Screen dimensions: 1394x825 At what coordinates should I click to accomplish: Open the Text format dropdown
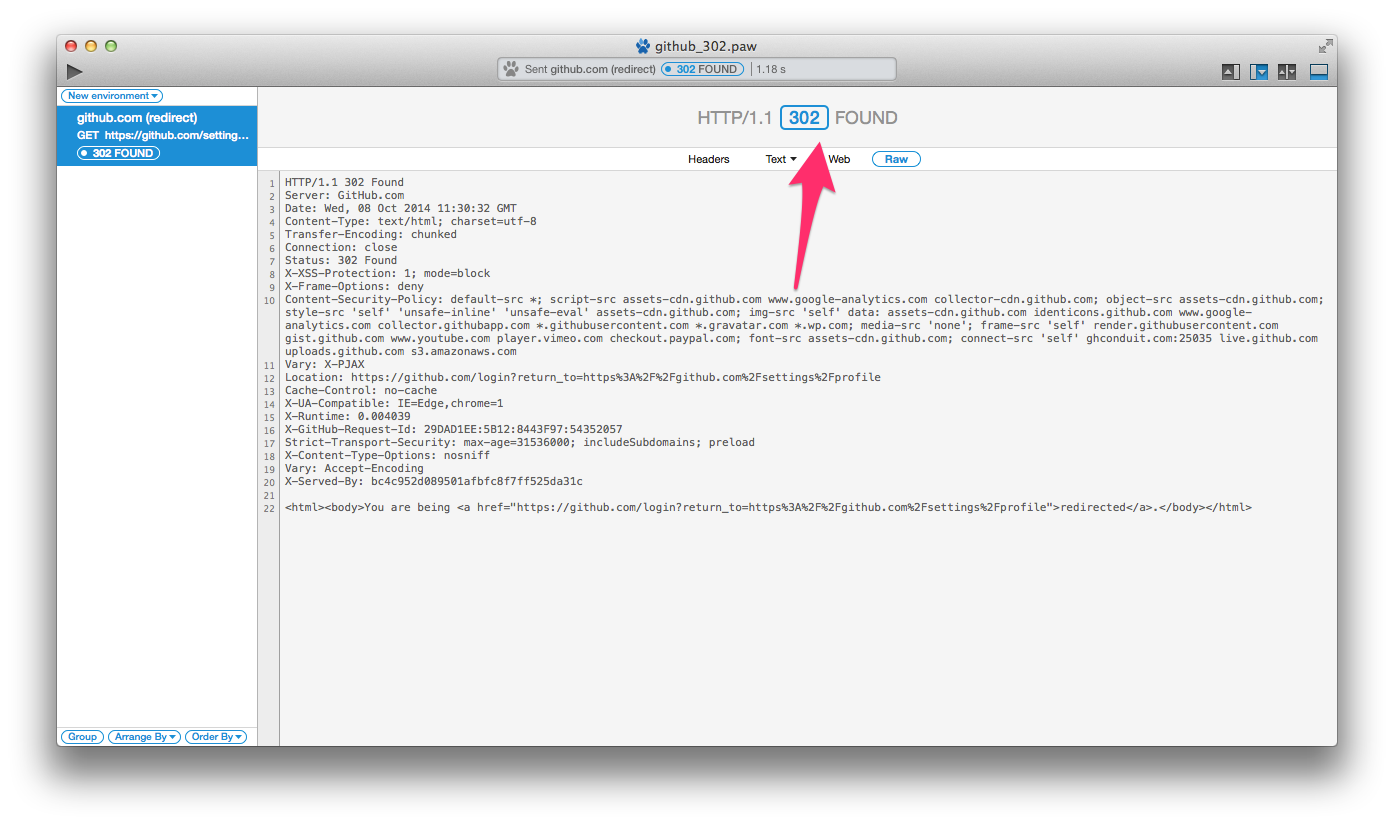tap(781, 159)
